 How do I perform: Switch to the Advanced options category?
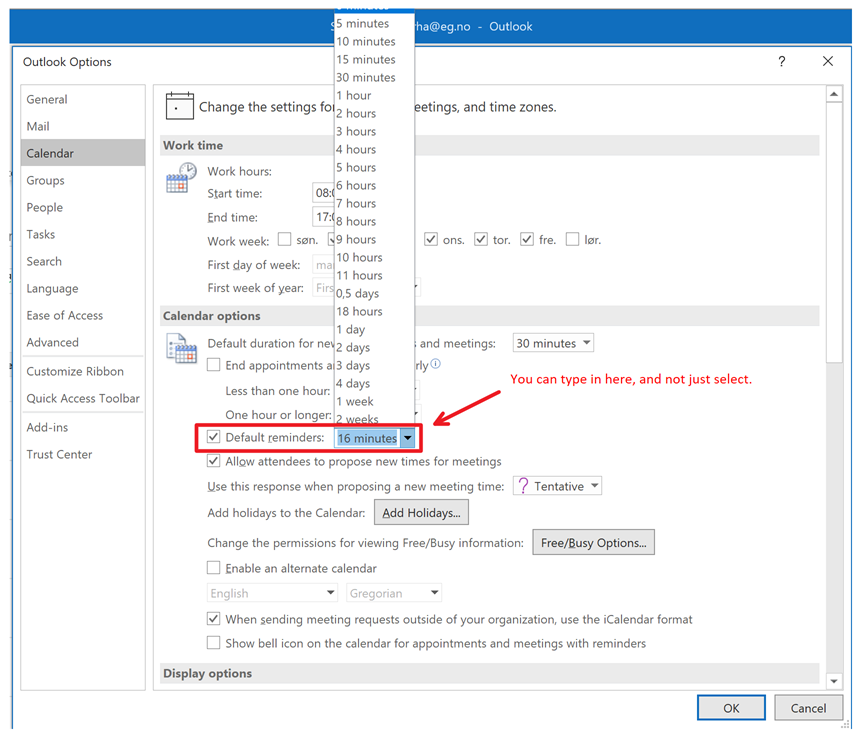pos(53,342)
